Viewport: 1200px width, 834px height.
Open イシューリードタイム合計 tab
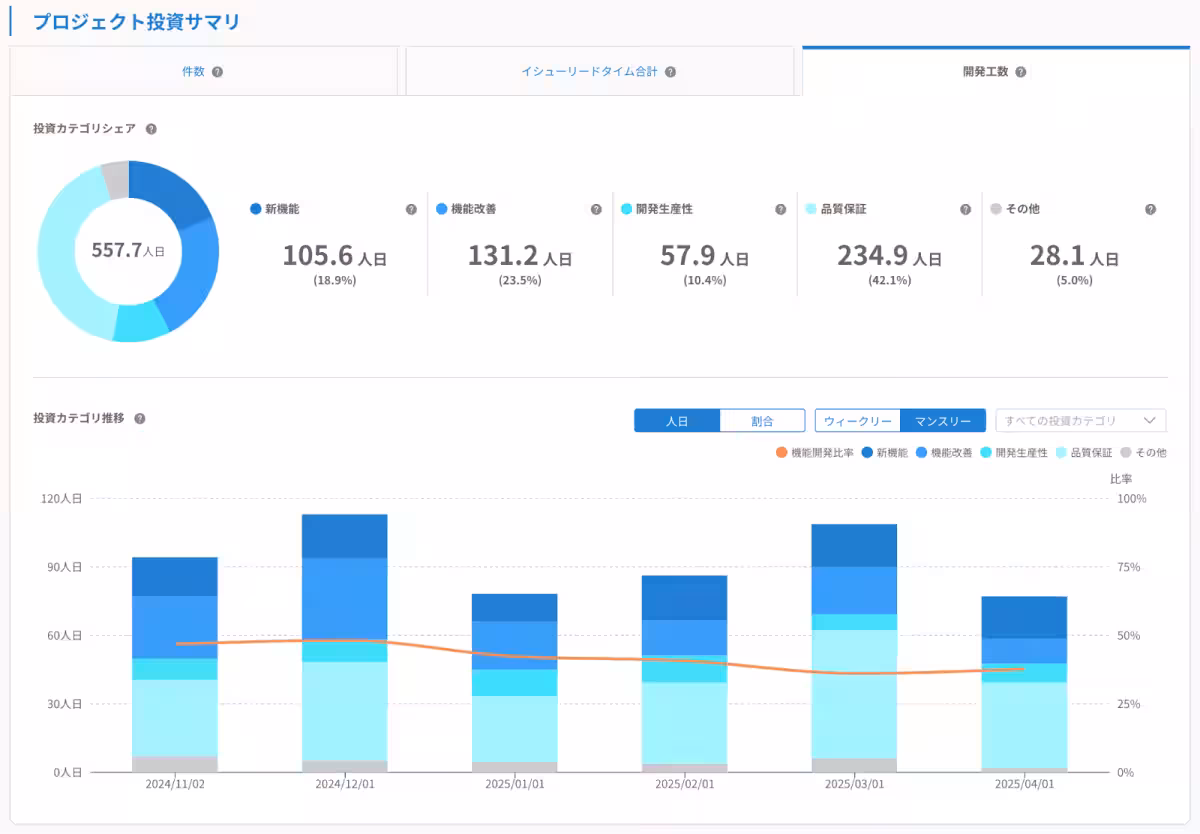(589, 72)
